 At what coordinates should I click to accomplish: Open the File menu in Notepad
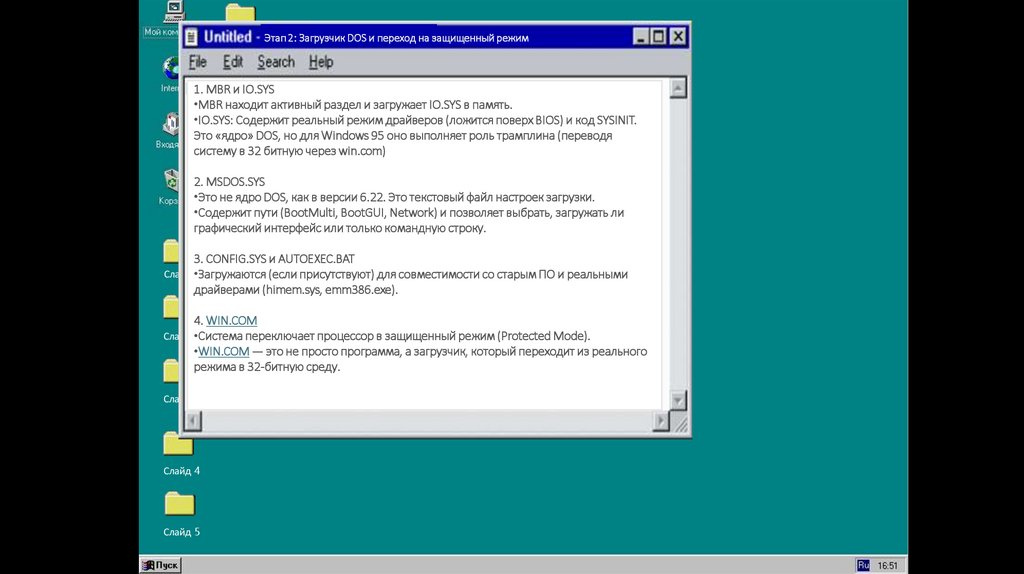197,62
